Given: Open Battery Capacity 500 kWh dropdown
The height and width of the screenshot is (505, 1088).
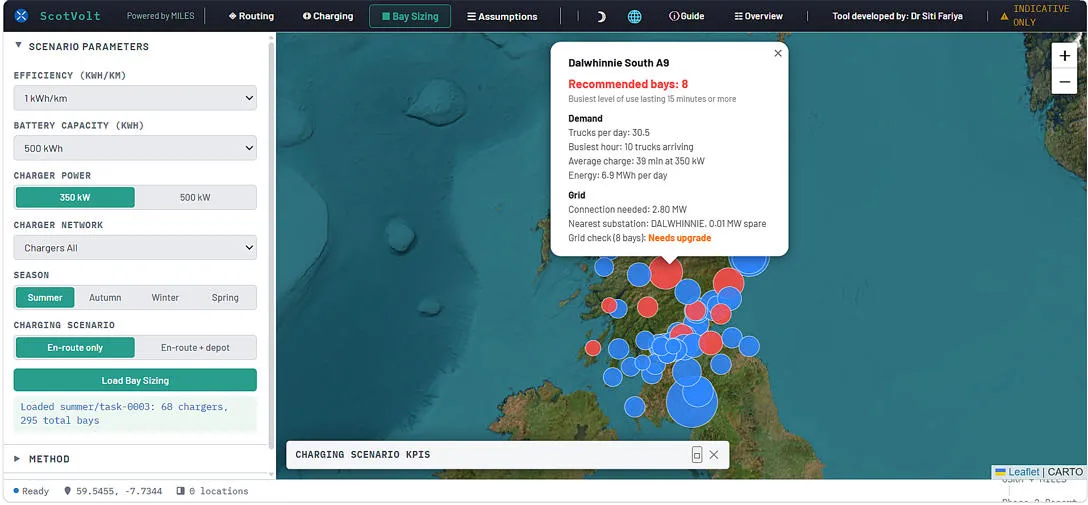Looking at the screenshot, I should pos(135,148).
